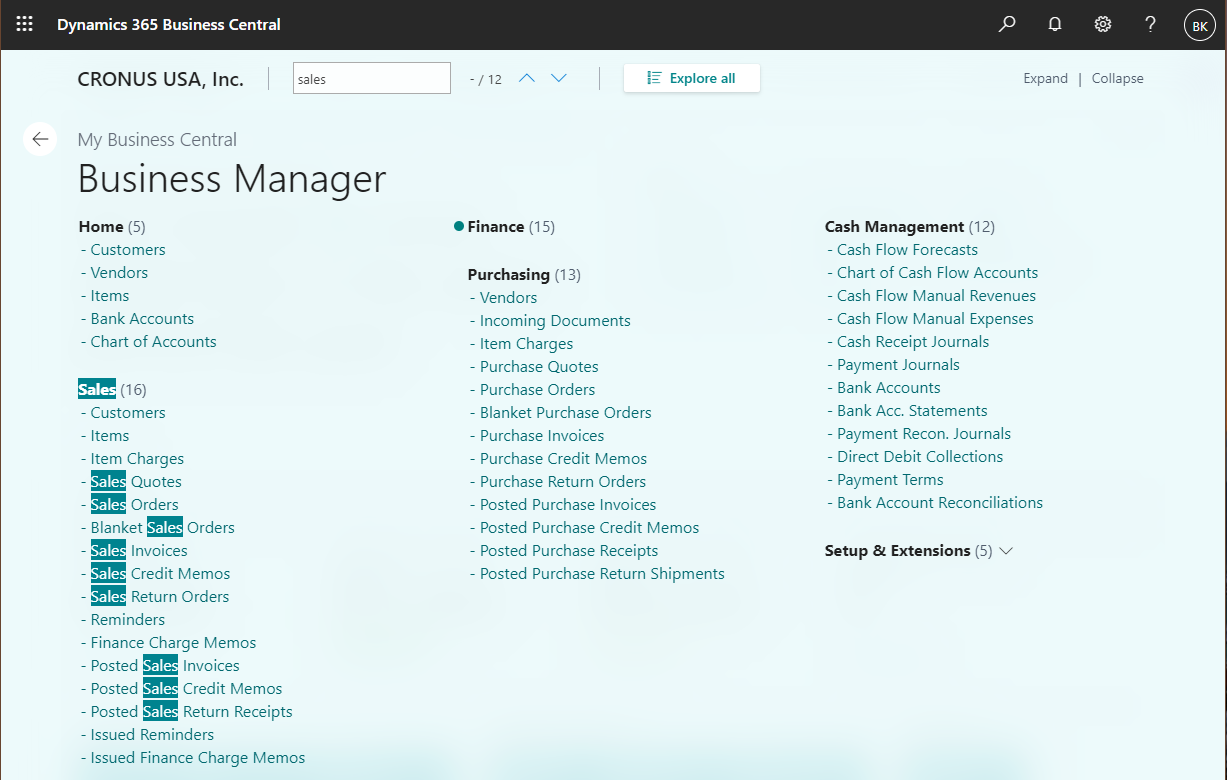The image size is (1227, 780).
Task: Jump to previous search match arrow
Action: 527,78
